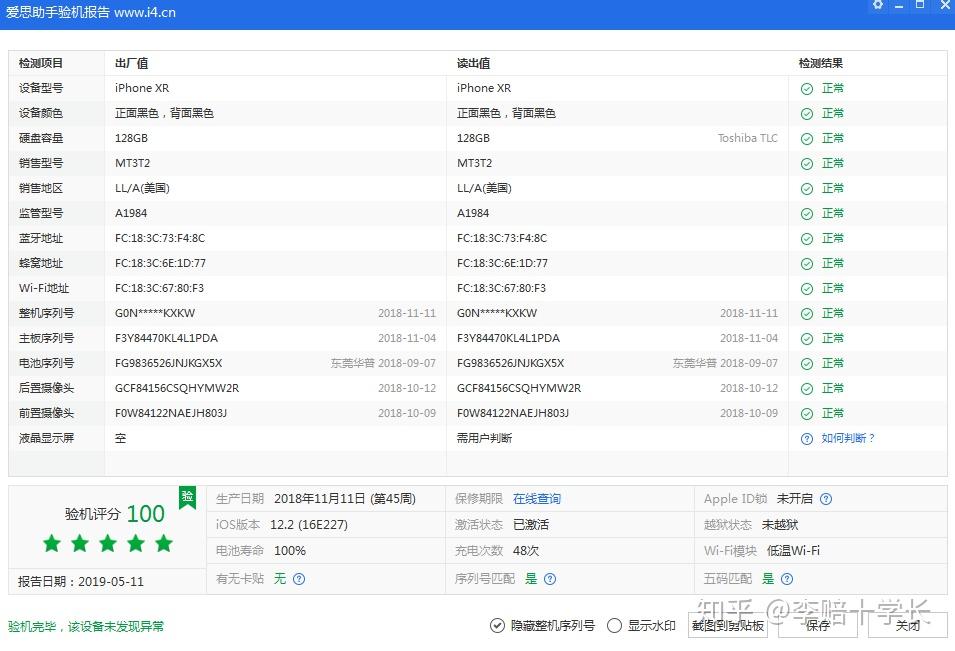Click the 截图到剪贴板 button
Viewport: 955px width, 651px height.
727,624
